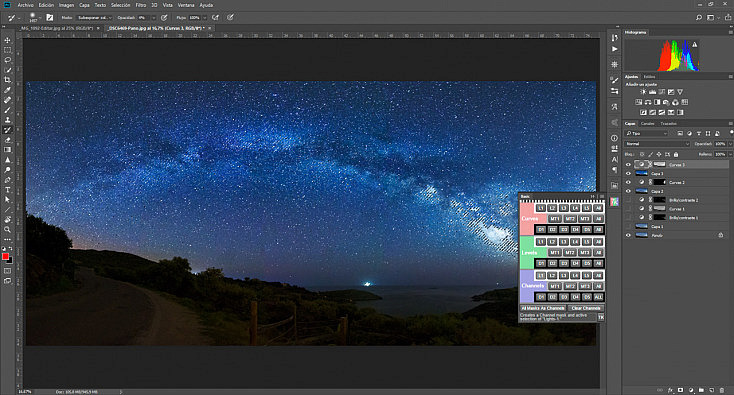This screenshot has height=395, width=734.
Task: Hide the Capa 3 layer
Action: click(628, 174)
